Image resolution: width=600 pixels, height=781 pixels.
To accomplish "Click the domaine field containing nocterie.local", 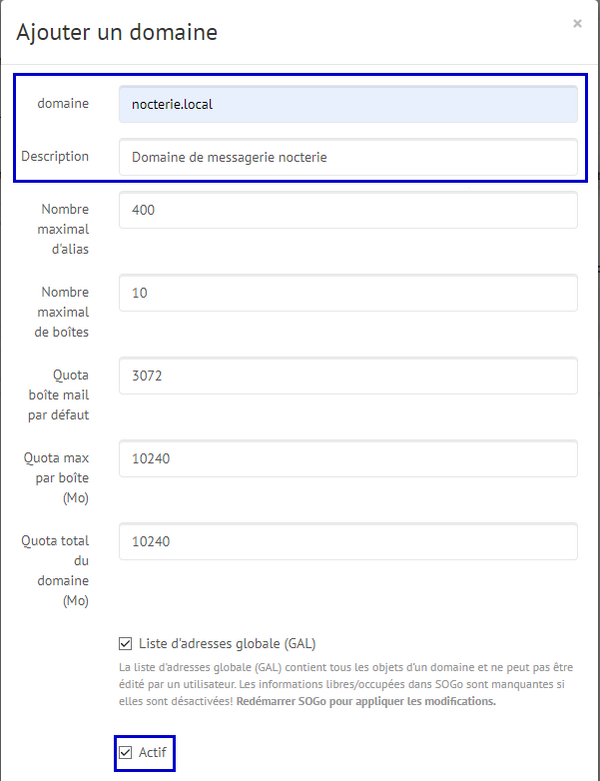I will tap(347, 104).
